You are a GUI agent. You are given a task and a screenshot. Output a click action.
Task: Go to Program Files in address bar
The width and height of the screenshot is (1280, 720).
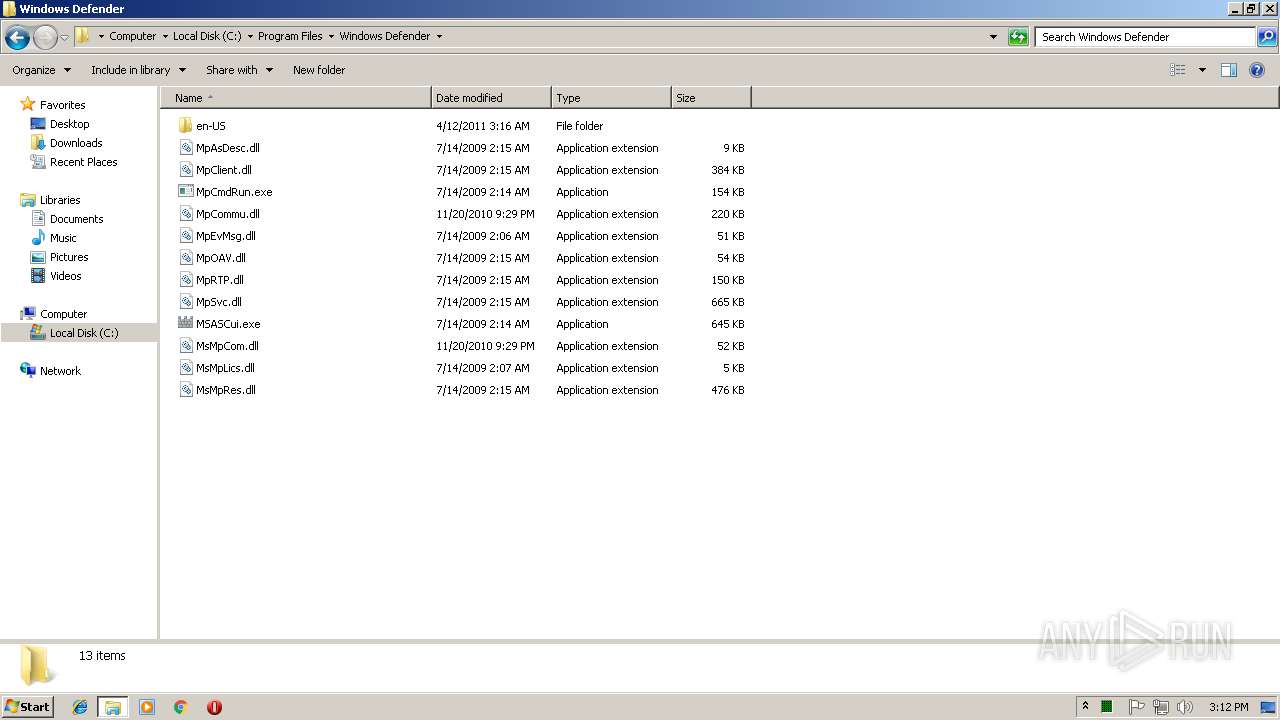(290, 36)
